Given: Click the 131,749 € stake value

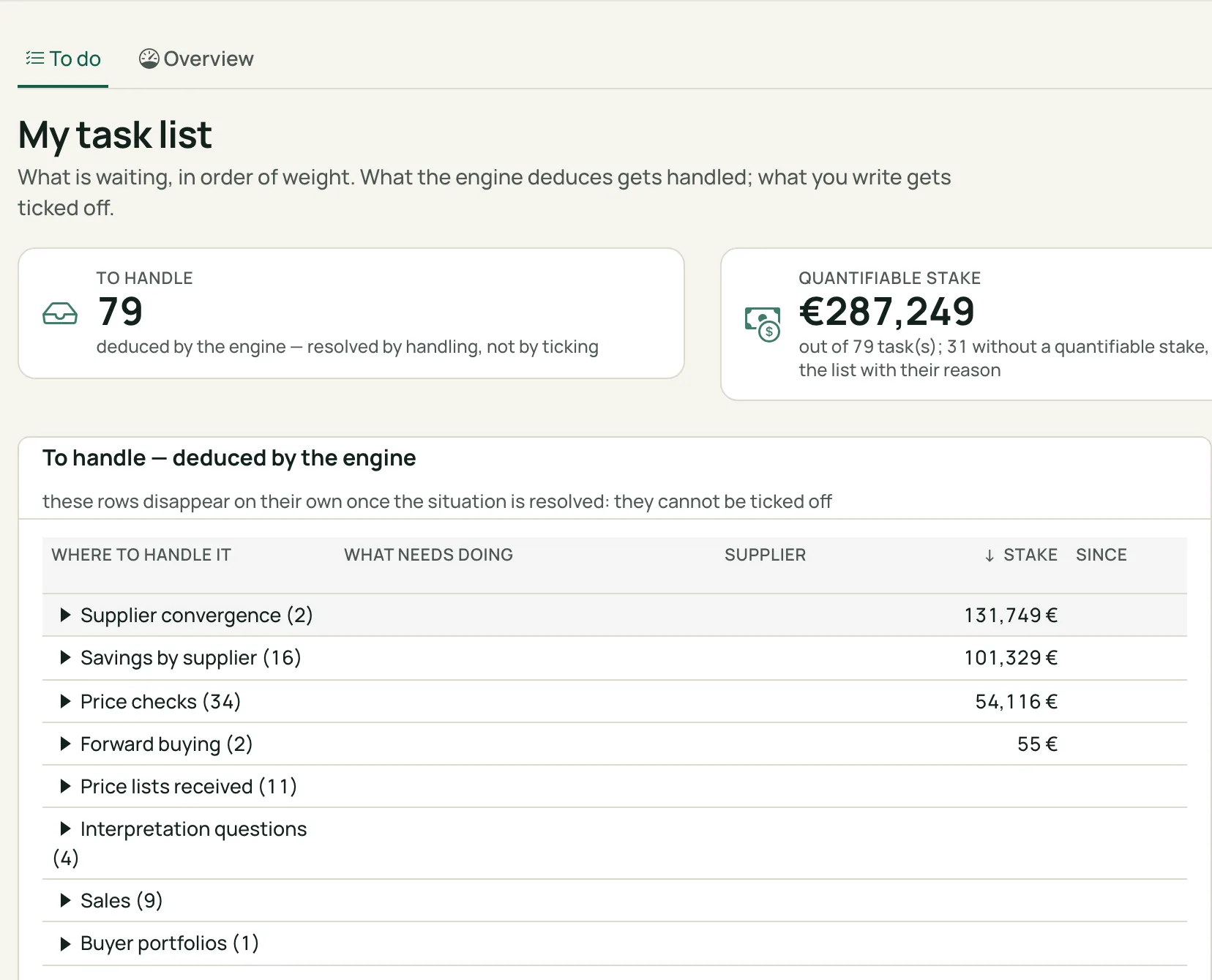Looking at the screenshot, I should pyautogui.click(x=1011, y=615).
